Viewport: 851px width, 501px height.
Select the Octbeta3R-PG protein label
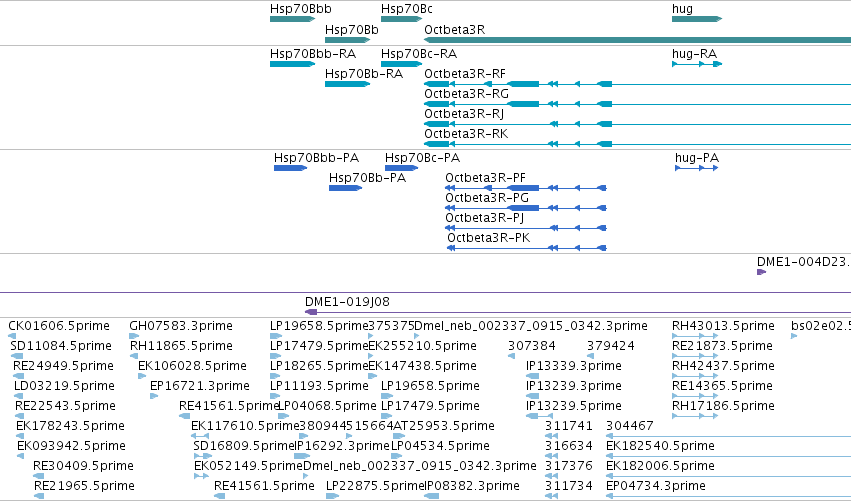487,198
